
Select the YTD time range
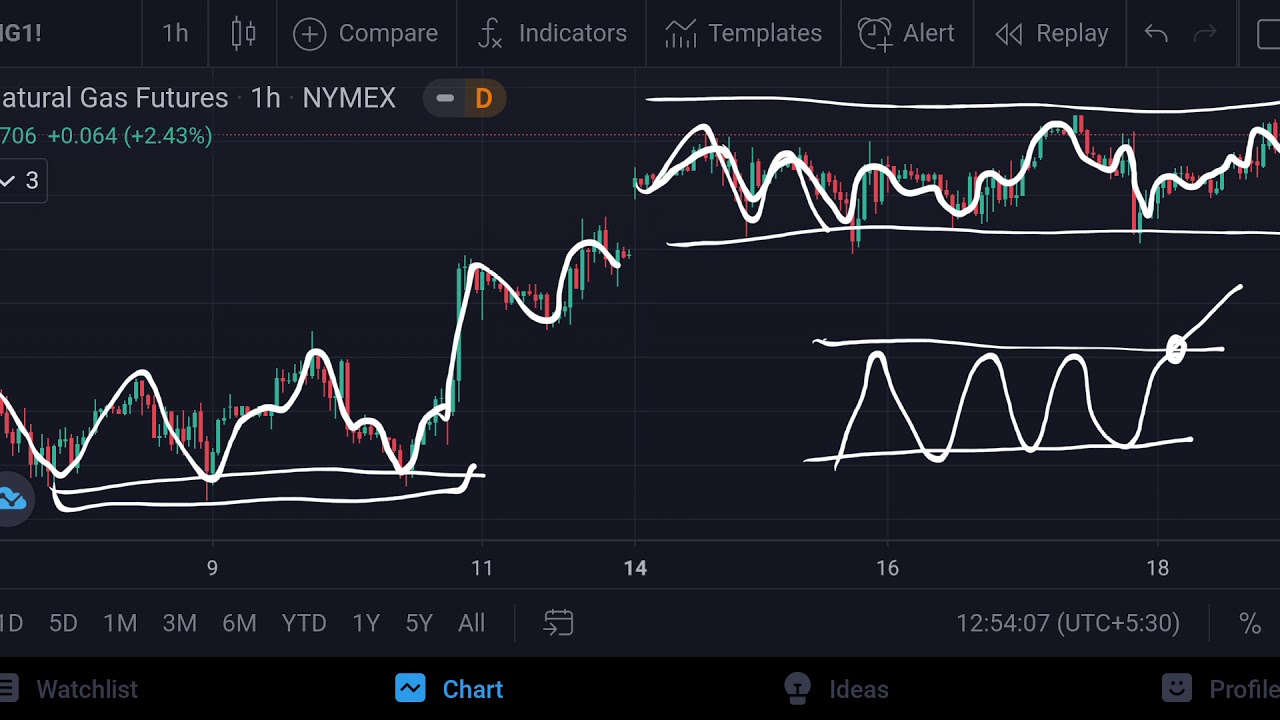(x=304, y=623)
